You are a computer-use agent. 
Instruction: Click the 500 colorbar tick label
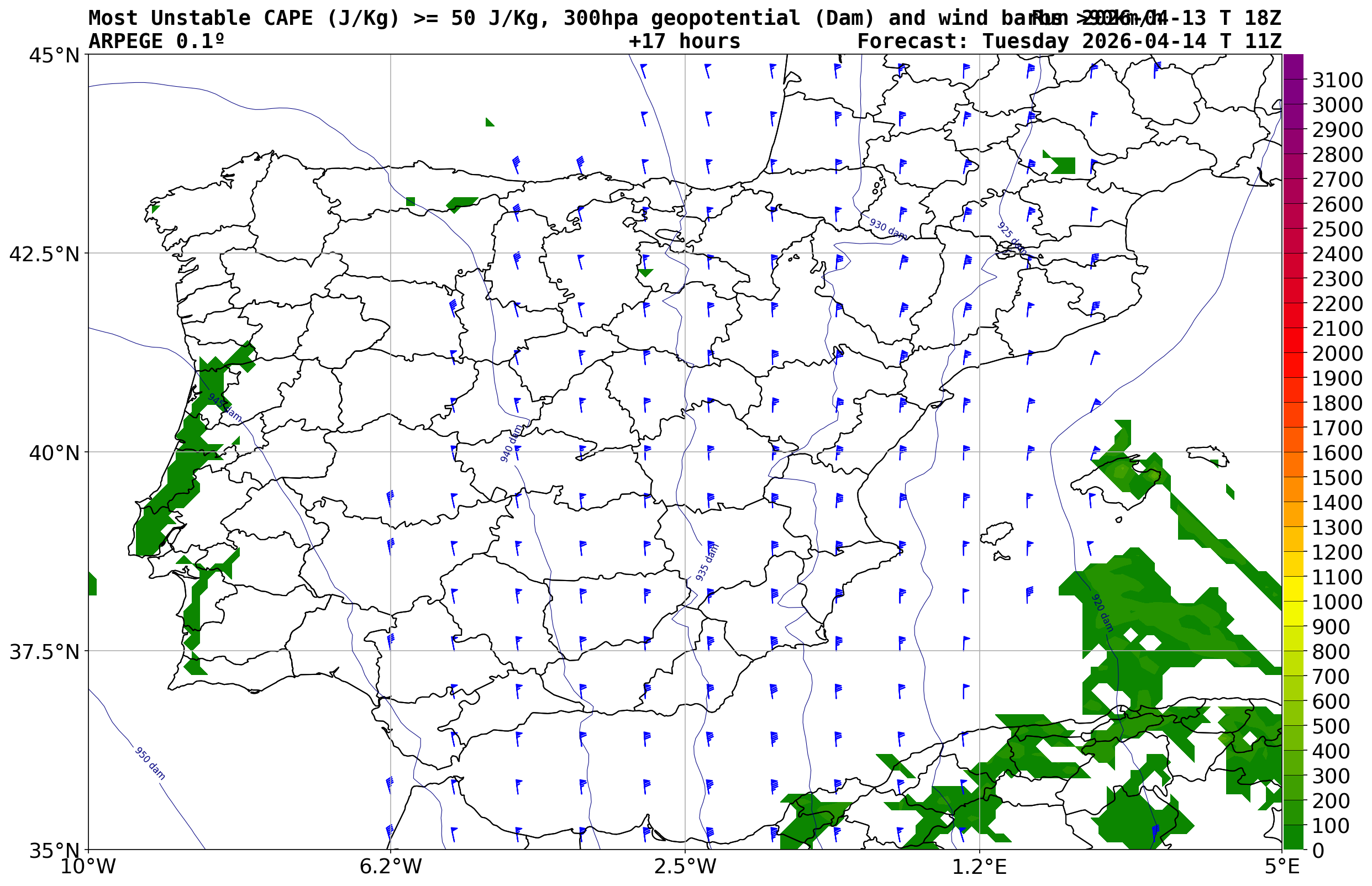[x=1331, y=726]
